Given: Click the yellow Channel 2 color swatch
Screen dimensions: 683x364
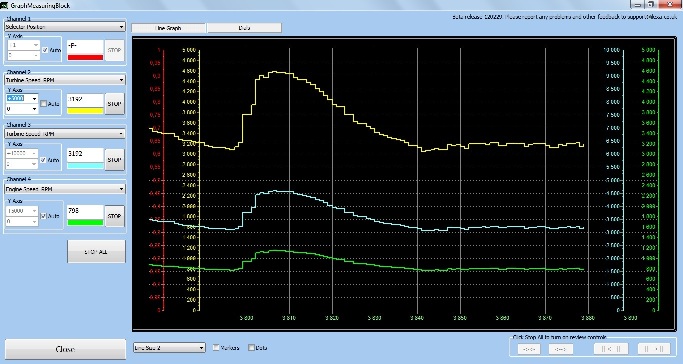Looking at the screenshot, I should pos(85,111).
